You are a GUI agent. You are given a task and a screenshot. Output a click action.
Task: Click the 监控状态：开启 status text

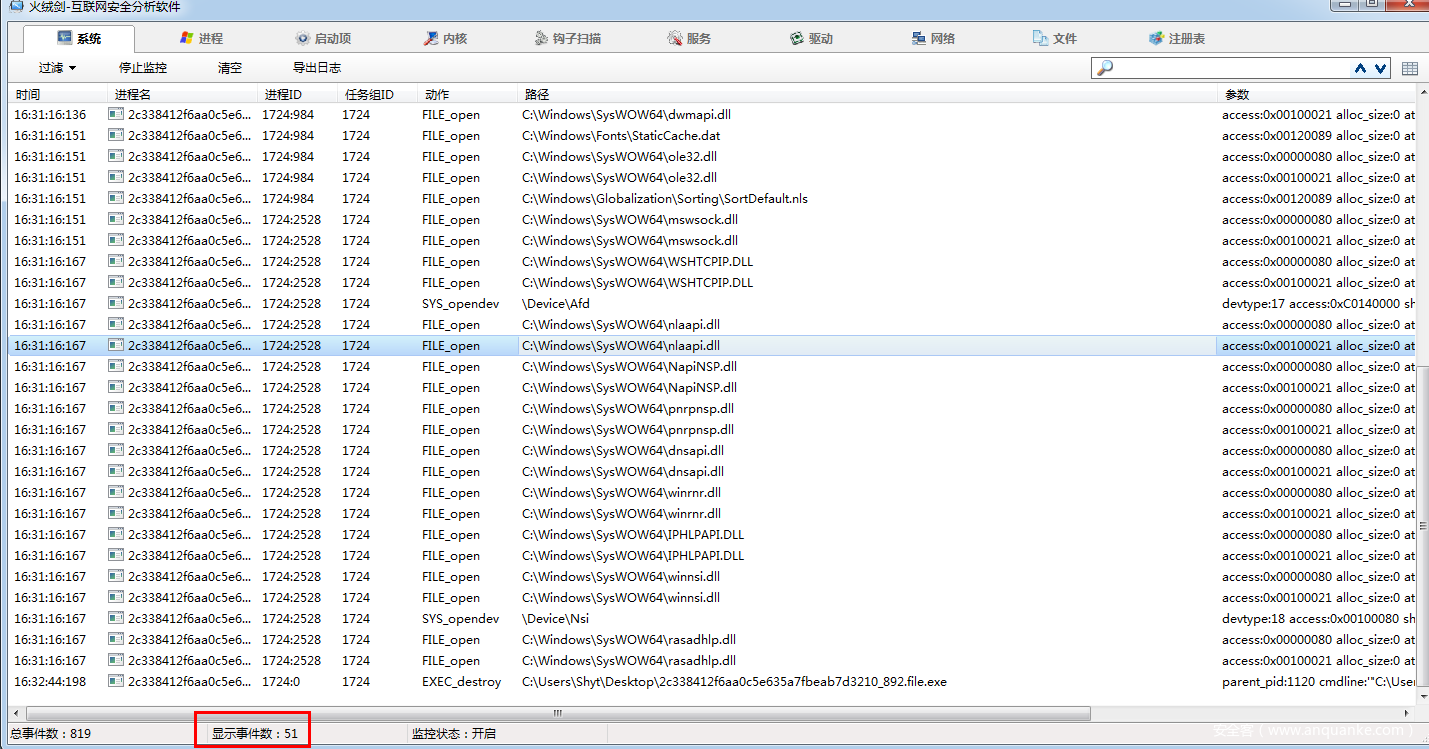454,734
